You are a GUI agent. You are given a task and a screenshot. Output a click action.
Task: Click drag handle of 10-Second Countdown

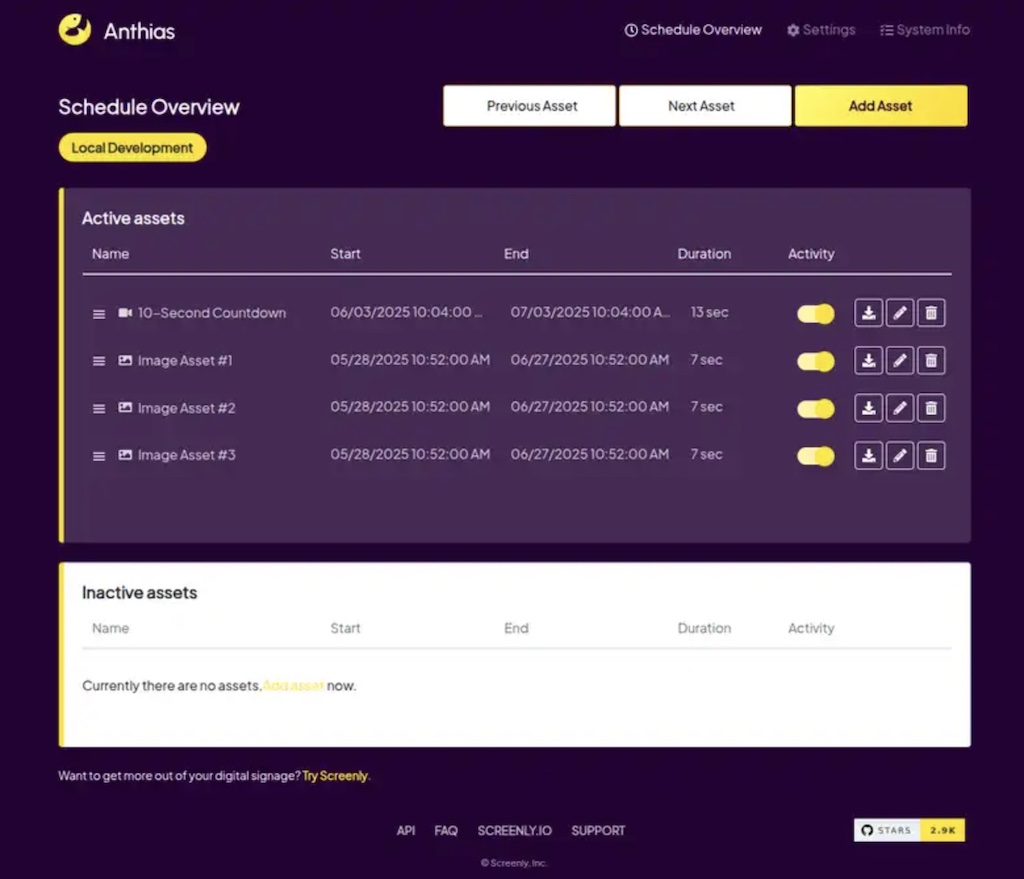coord(99,314)
